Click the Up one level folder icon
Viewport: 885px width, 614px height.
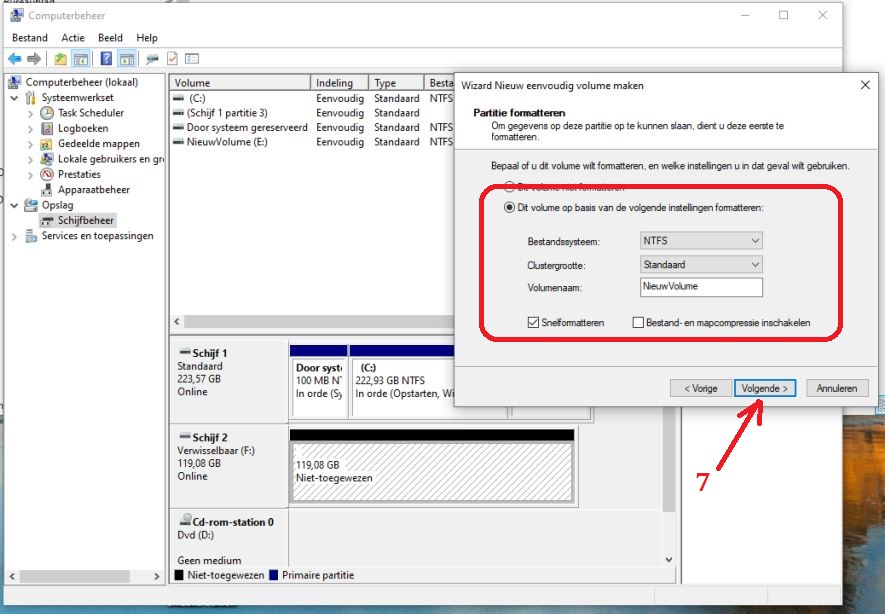(61, 59)
